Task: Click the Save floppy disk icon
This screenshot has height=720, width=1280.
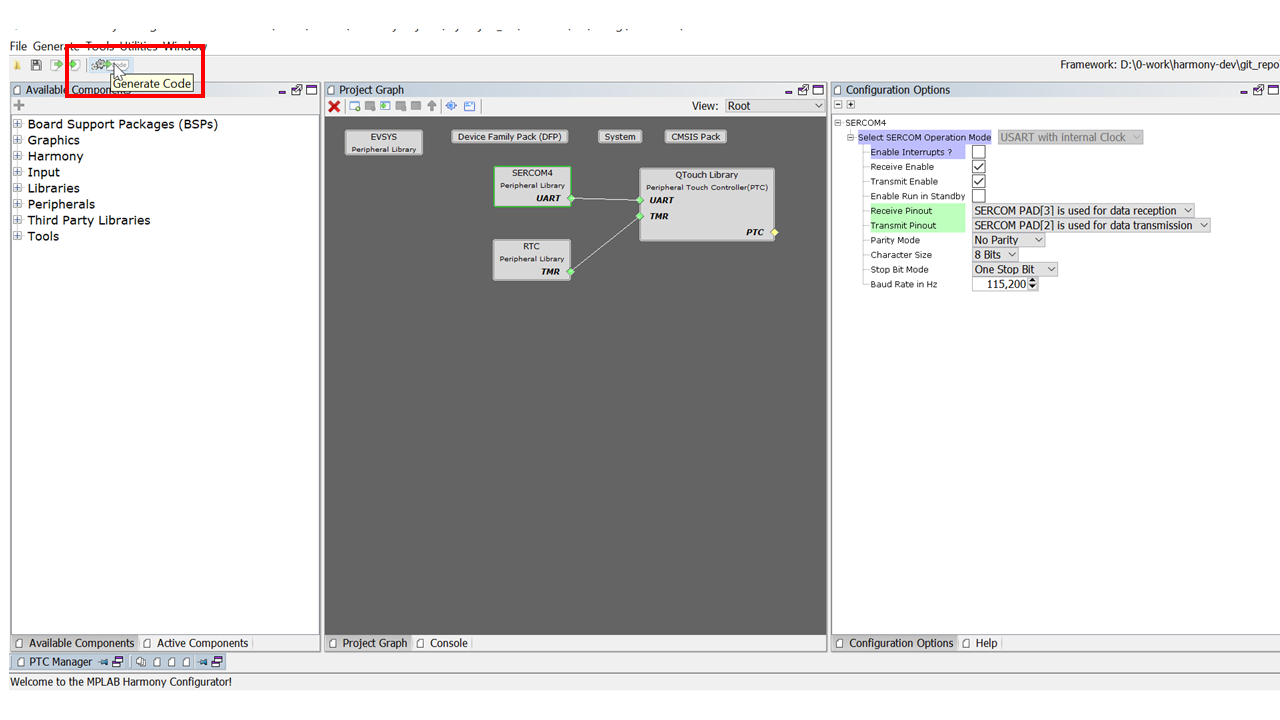Action: click(x=36, y=65)
